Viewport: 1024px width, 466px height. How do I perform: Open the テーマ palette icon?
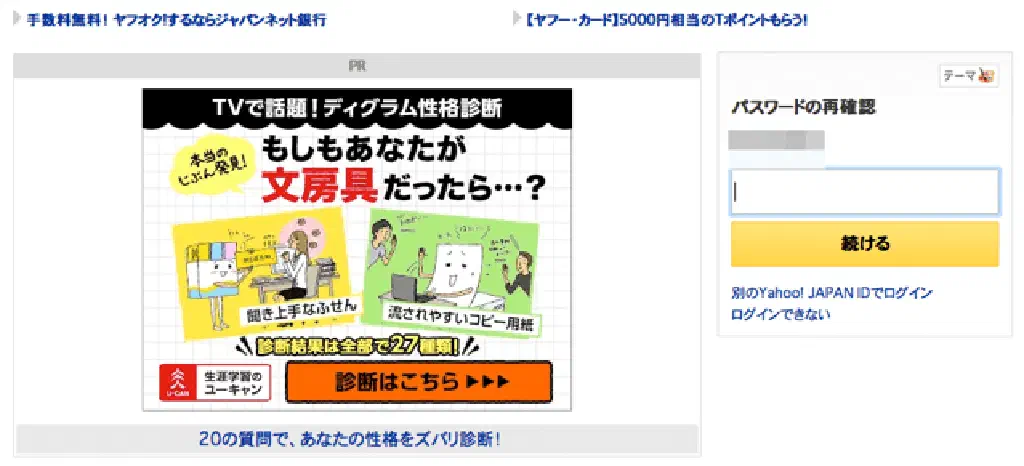click(x=969, y=76)
